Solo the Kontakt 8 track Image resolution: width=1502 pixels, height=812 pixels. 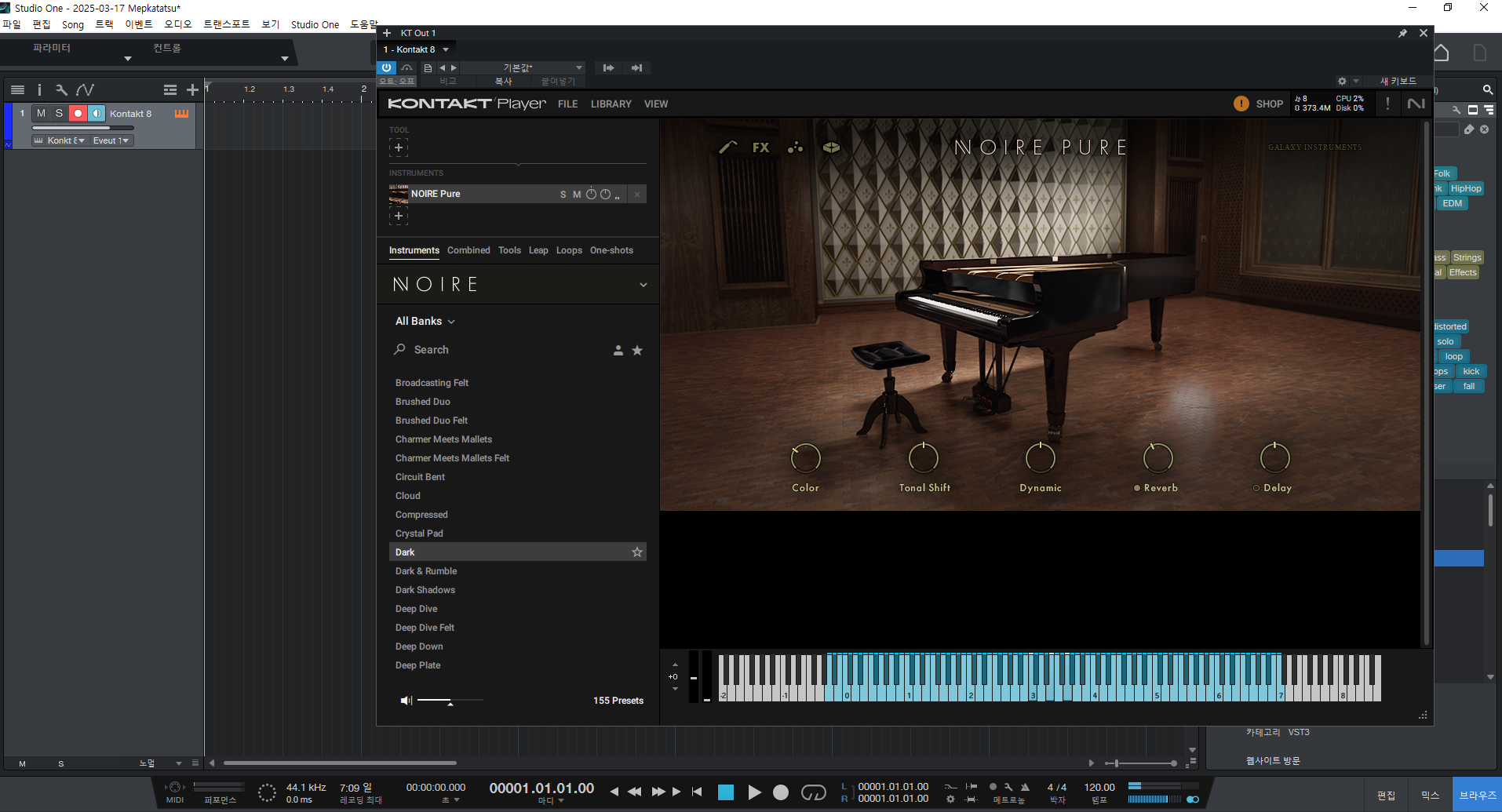(x=59, y=114)
